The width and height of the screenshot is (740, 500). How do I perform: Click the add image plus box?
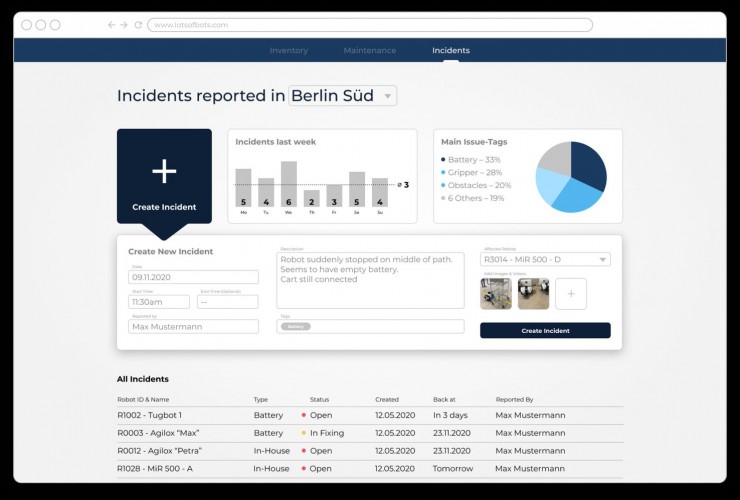point(570,294)
